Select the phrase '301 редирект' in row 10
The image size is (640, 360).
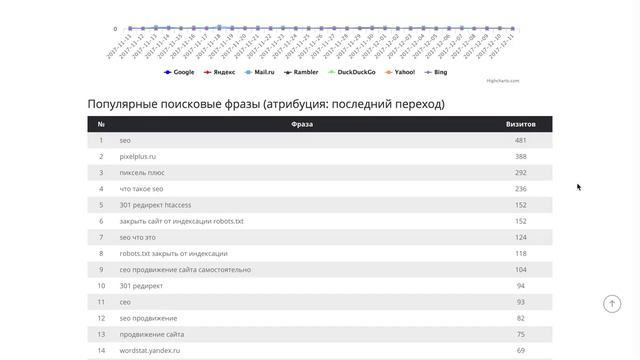pos(141,286)
